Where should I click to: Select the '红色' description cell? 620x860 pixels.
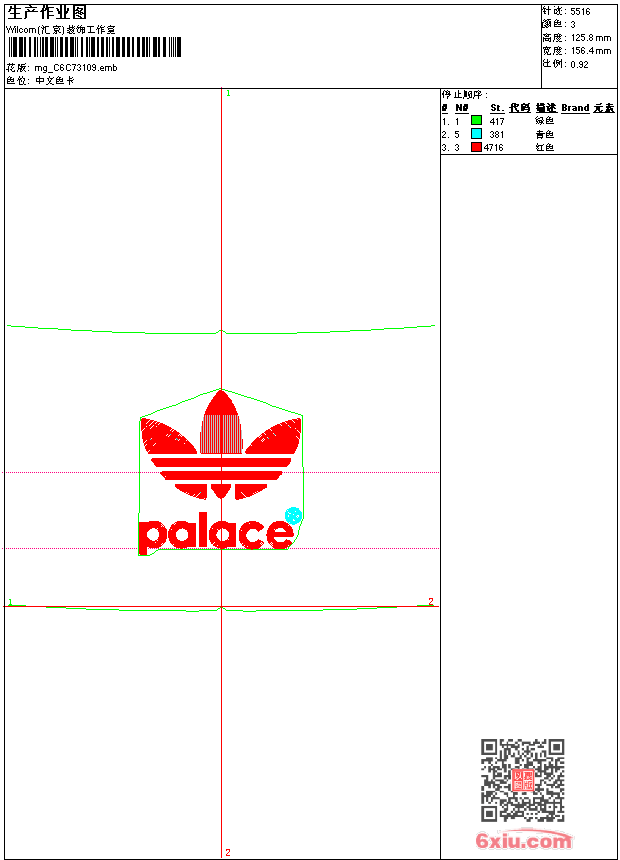coord(545,148)
